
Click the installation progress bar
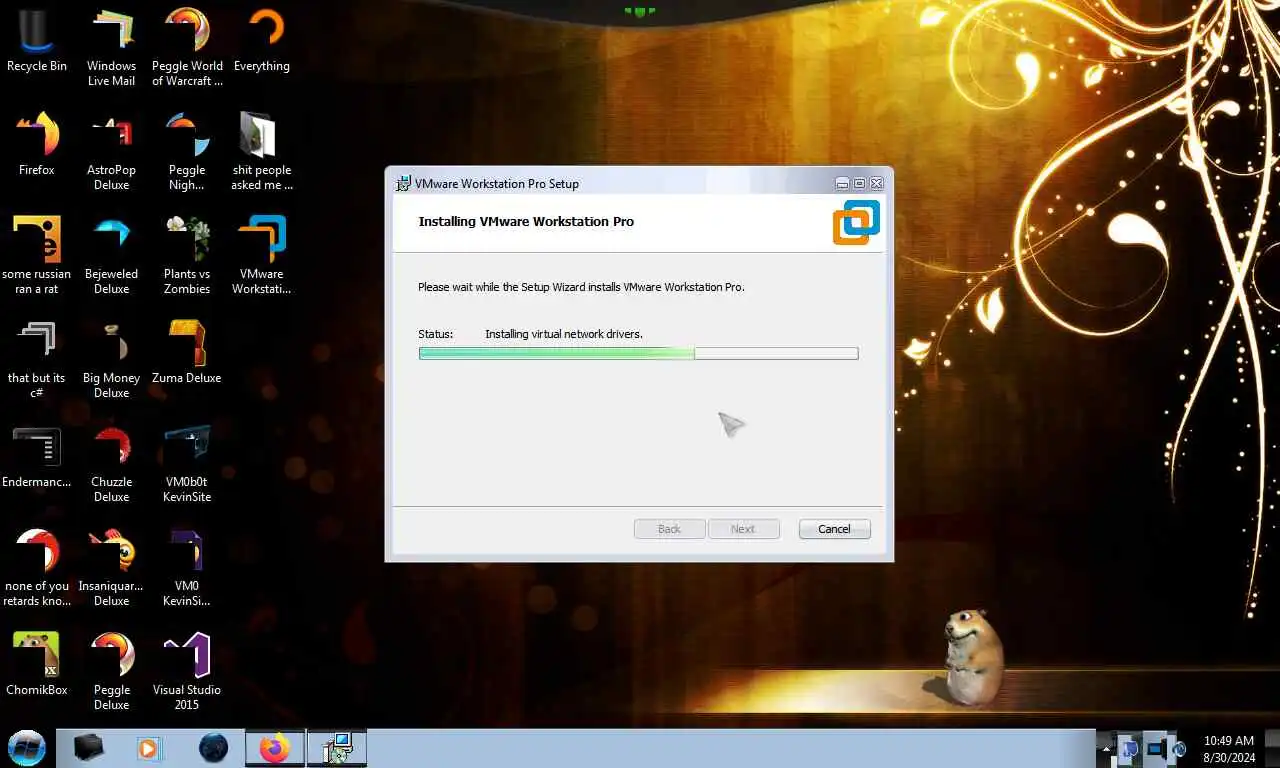coord(638,353)
